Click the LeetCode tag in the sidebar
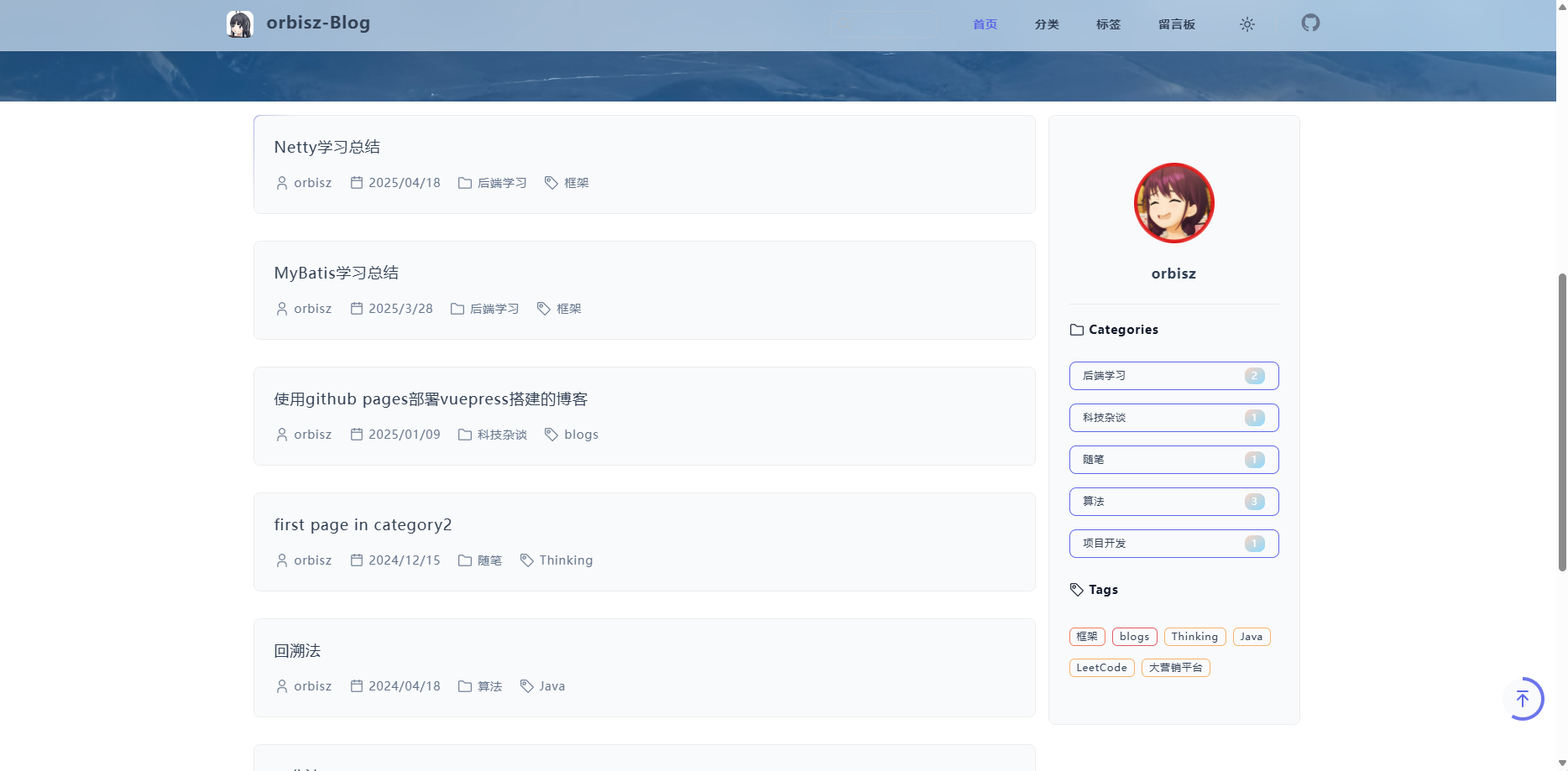The height and width of the screenshot is (771, 1568). 1101,667
